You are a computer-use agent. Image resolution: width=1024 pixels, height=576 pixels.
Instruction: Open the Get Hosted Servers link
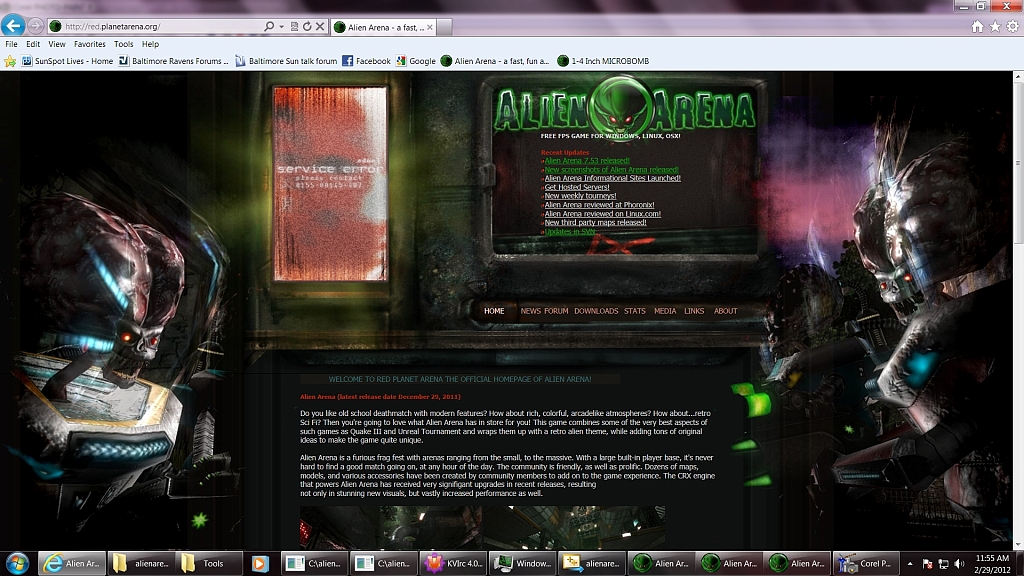click(577, 187)
